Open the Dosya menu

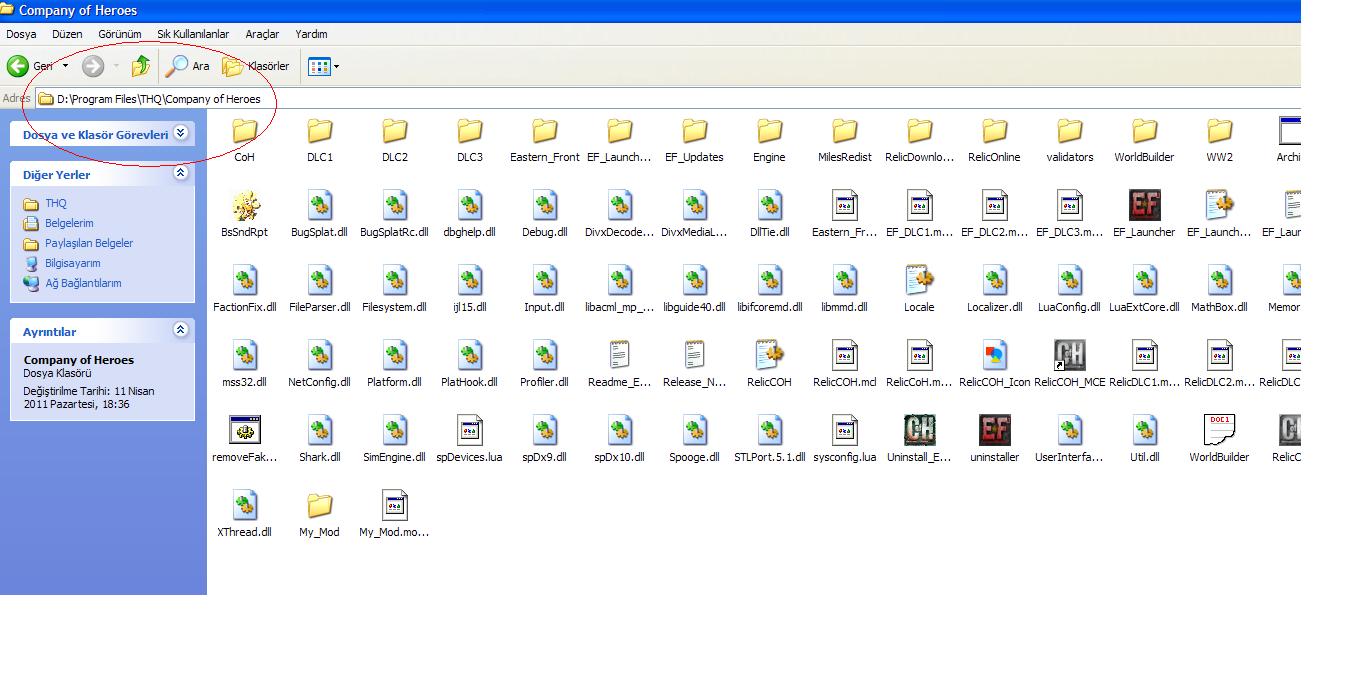(x=21, y=34)
